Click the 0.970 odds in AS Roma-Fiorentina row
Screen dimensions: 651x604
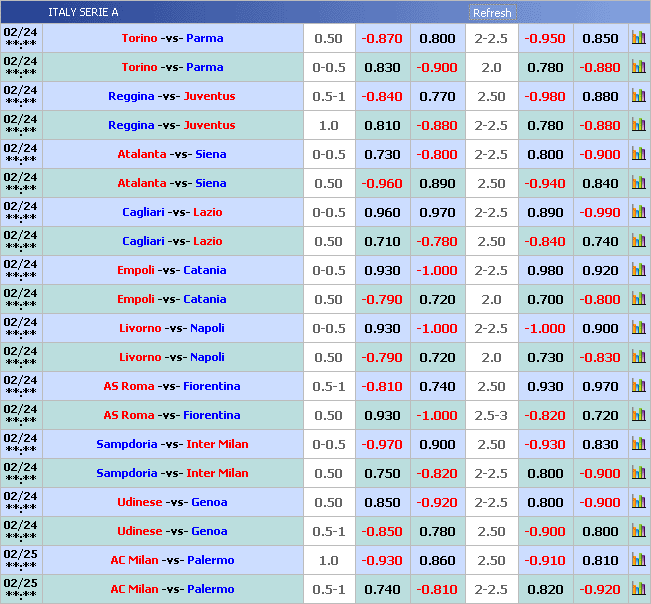coord(600,387)
